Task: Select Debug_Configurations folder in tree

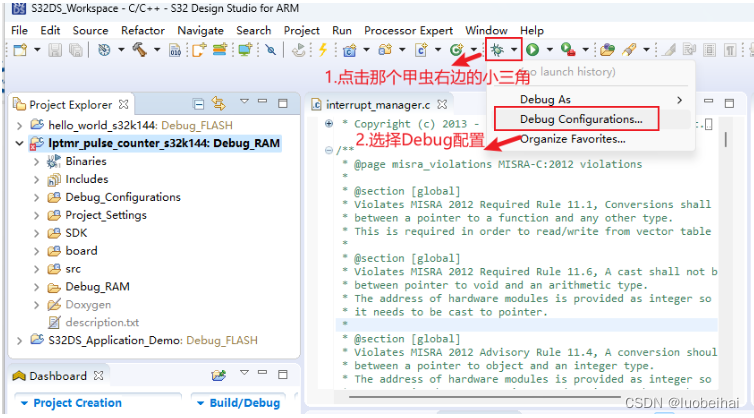Action: click(123, 197)
